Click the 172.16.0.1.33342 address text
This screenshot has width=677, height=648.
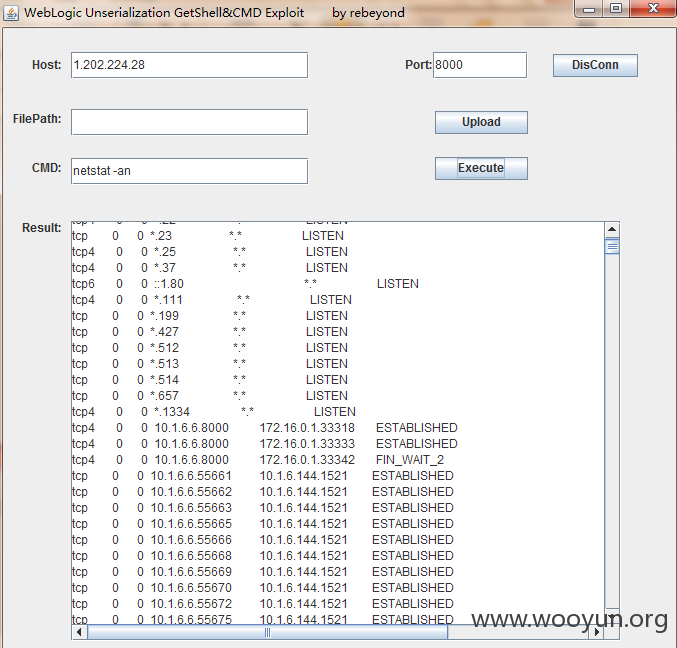[x=307, y=460]
